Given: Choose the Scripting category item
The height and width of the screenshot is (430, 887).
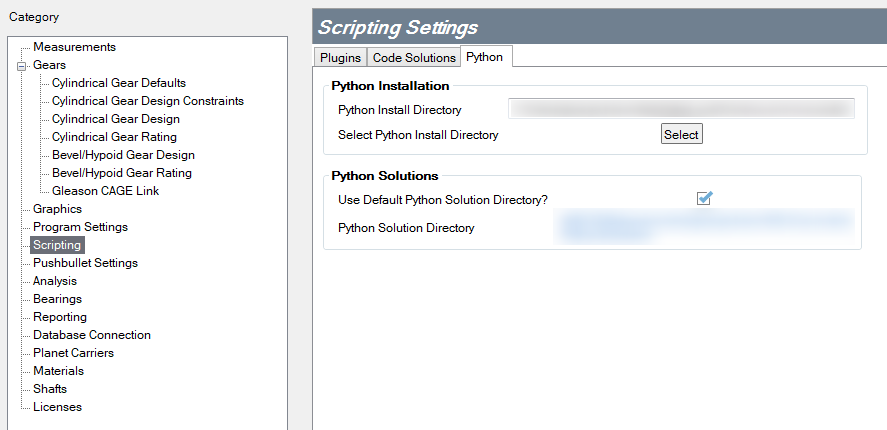Looking at the screenshot, I should coord(57,245).
